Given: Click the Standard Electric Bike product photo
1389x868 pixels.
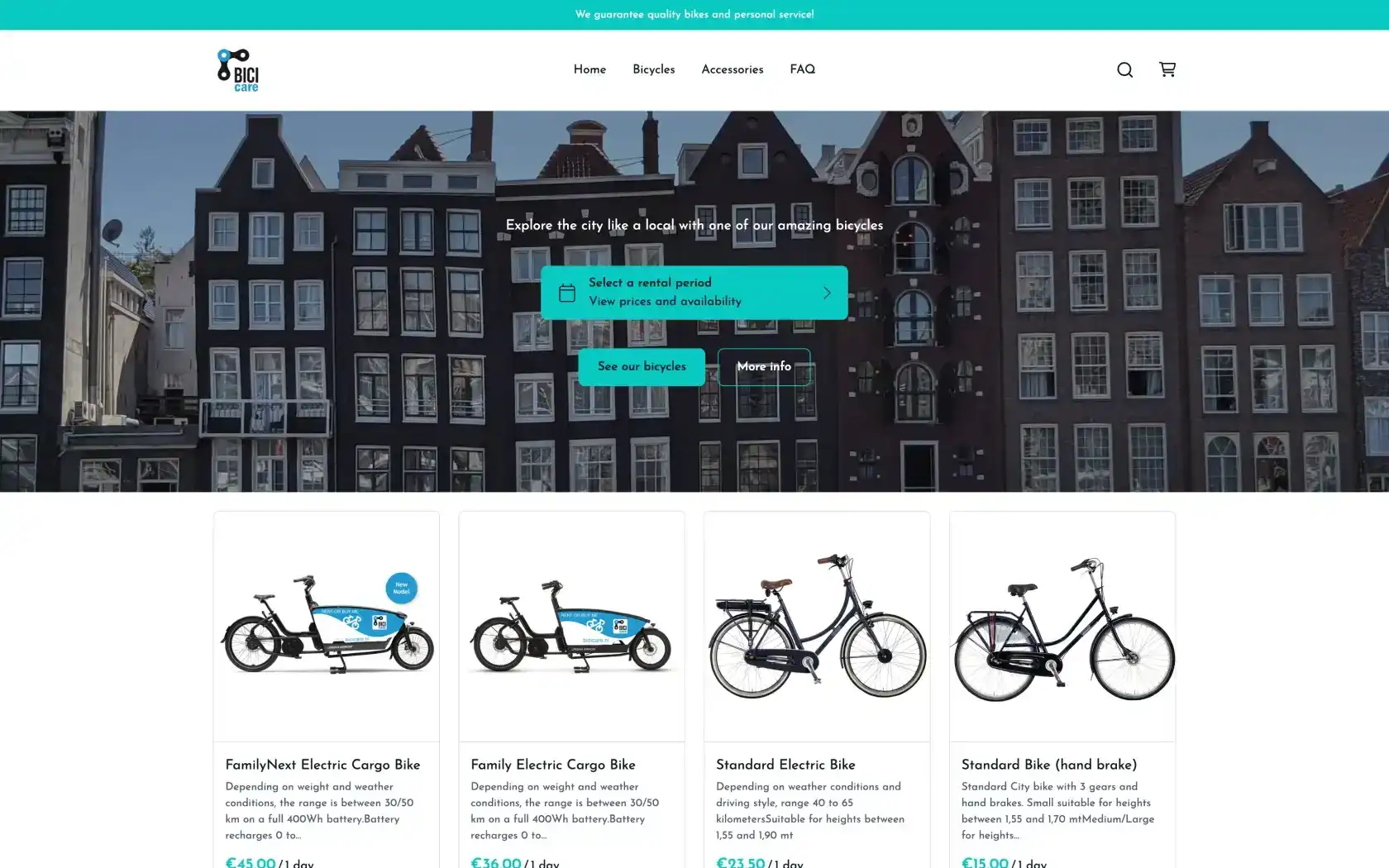Looking at the screenshot, I should tap(816, 626).
